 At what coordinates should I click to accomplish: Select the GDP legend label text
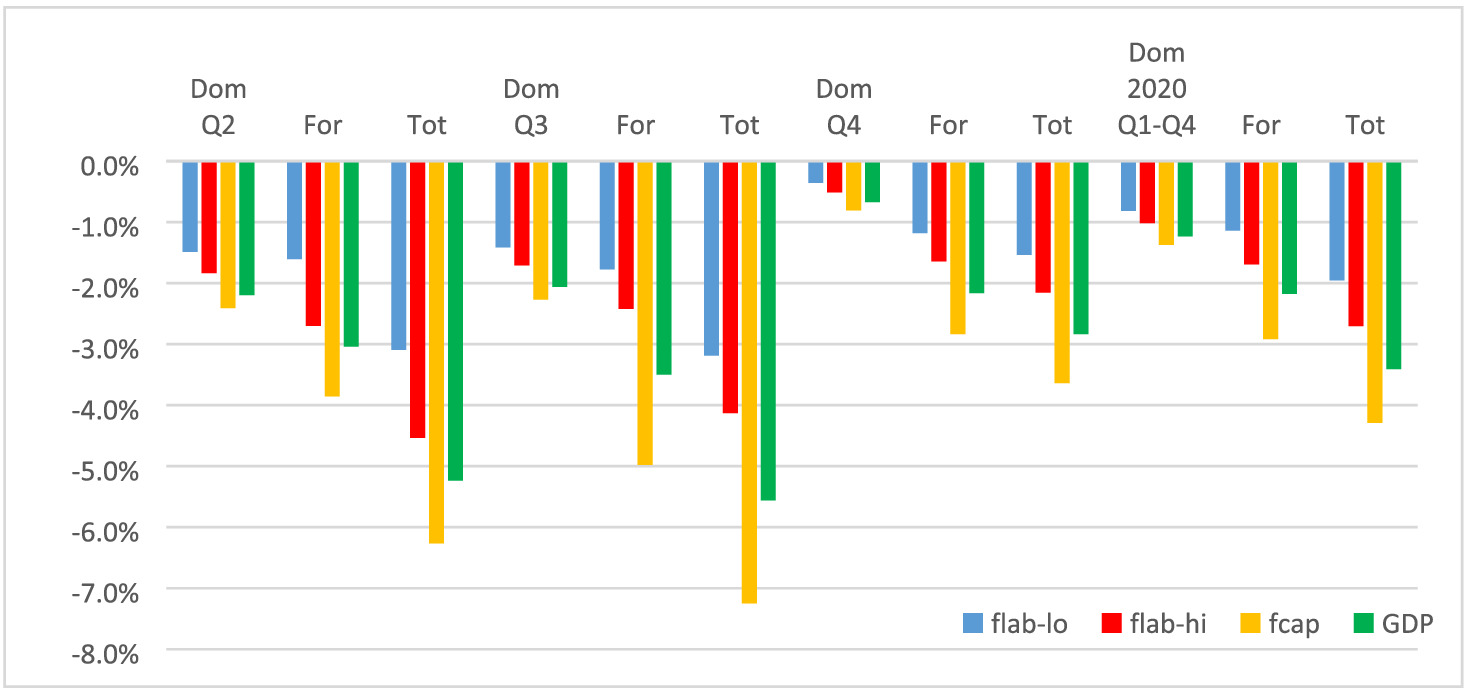click(x=1408, y=625)
